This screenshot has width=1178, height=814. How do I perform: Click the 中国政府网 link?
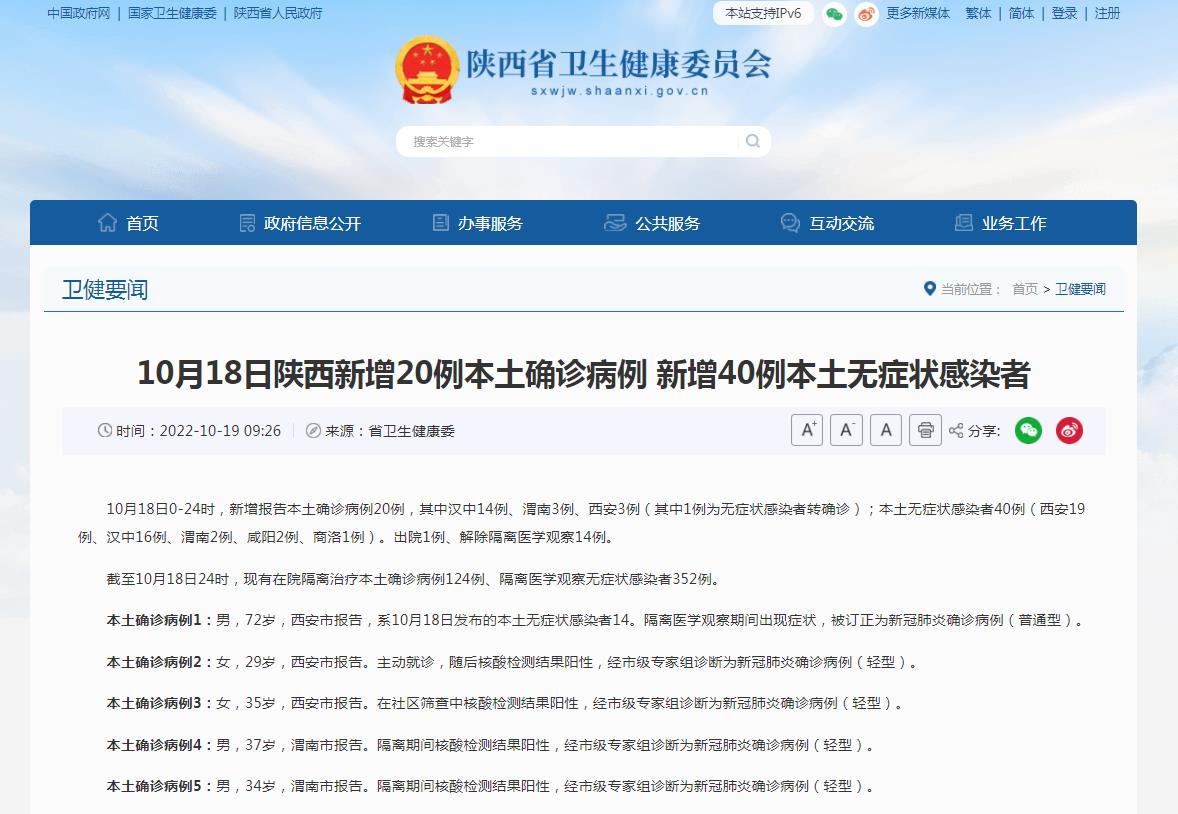[x=78, y=14]
